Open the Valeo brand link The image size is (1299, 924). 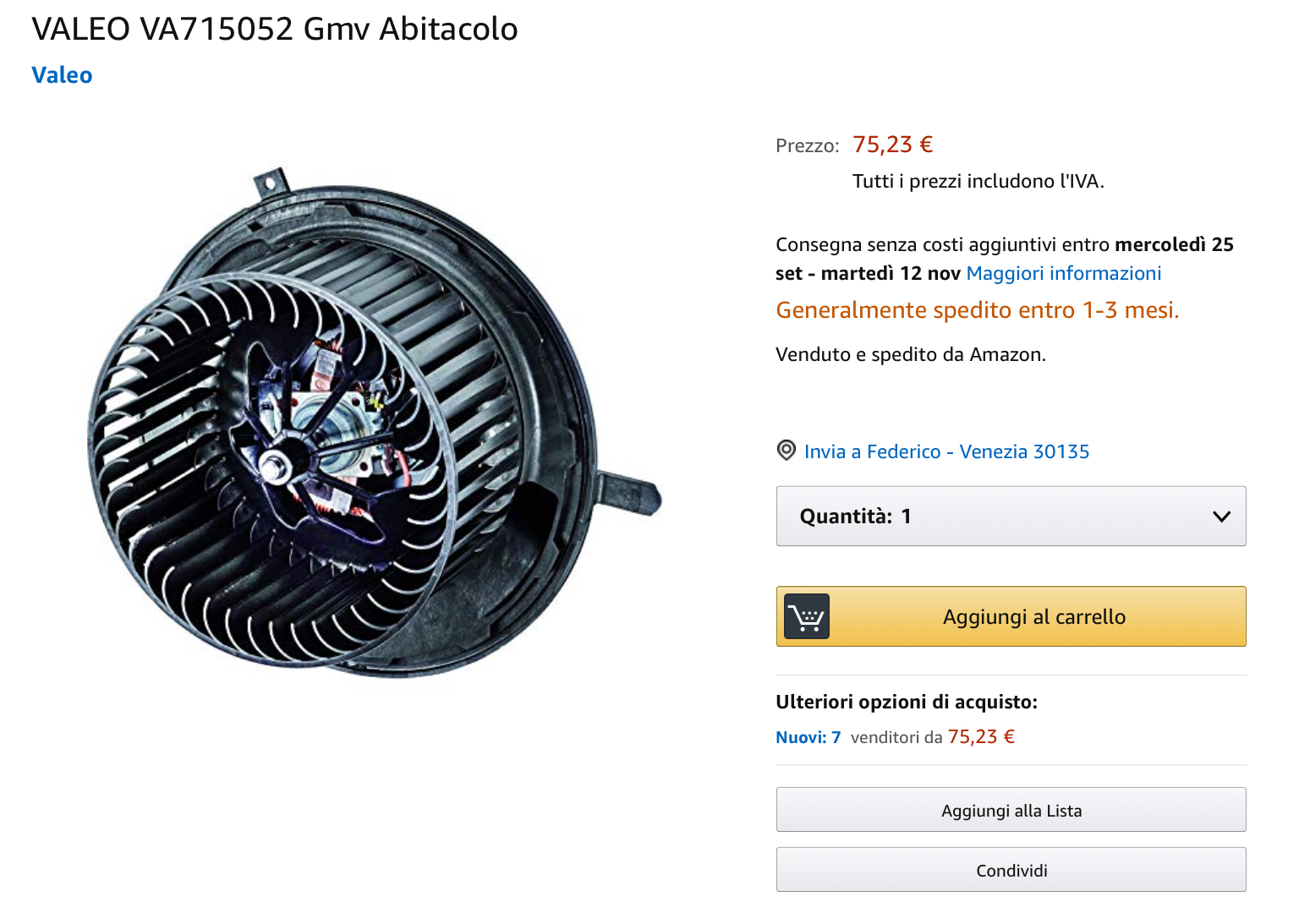click(x=62, y=75)
